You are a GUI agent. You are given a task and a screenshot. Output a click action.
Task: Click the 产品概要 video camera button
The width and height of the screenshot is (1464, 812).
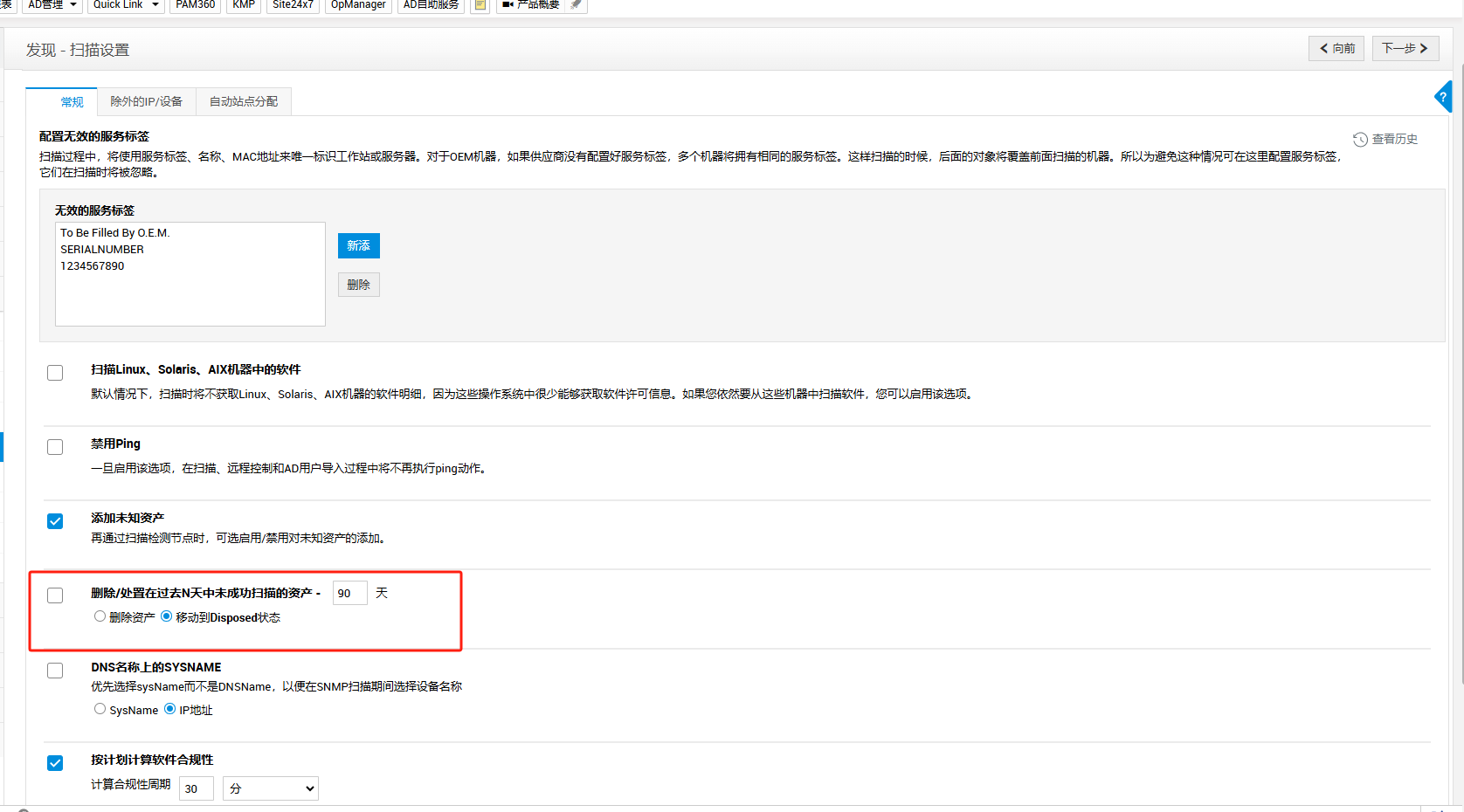click(530, 5)
